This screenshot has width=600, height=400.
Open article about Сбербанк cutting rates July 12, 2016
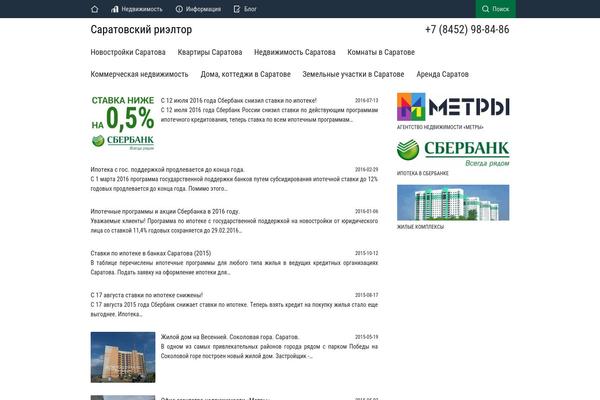[x=239, y=100]
